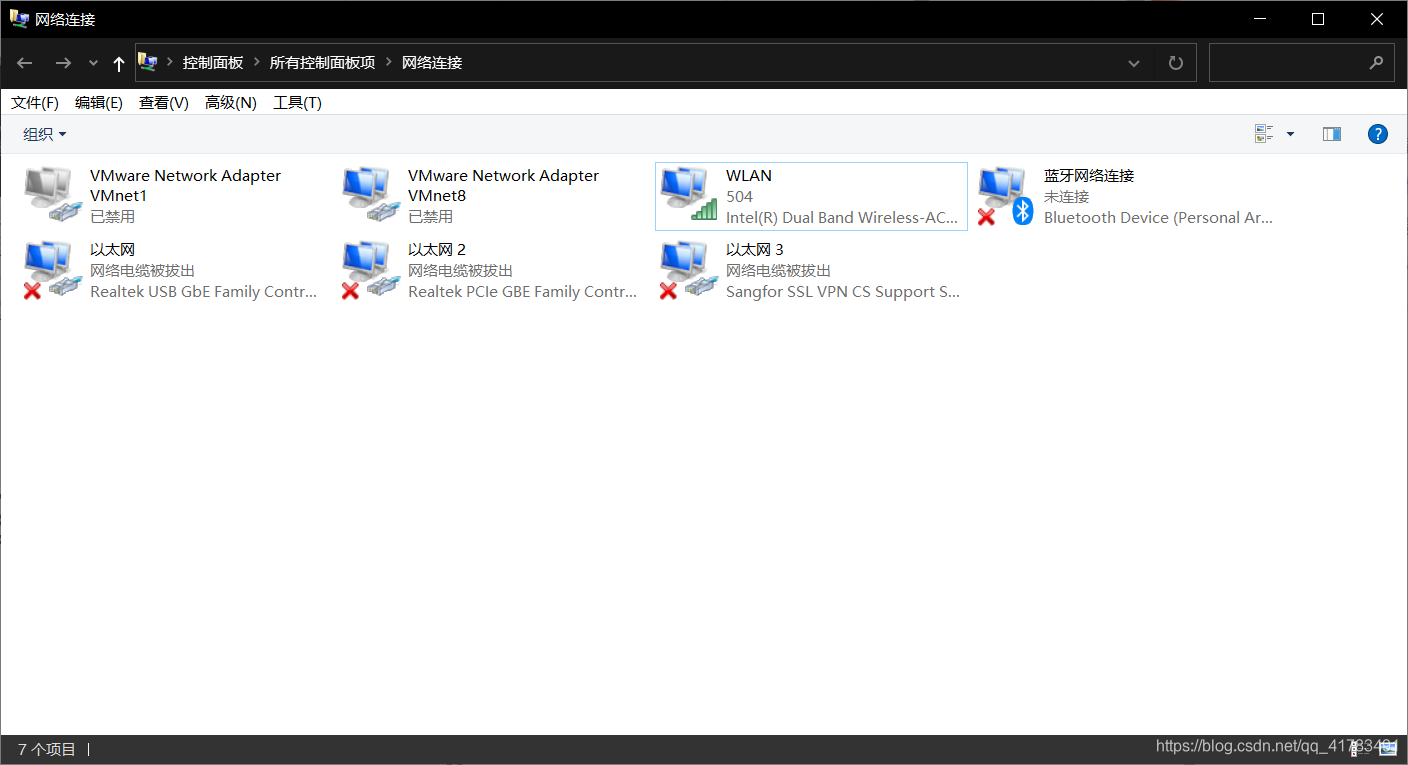Select the 以太网 Realtek USB GbE icon

(52, 270)
